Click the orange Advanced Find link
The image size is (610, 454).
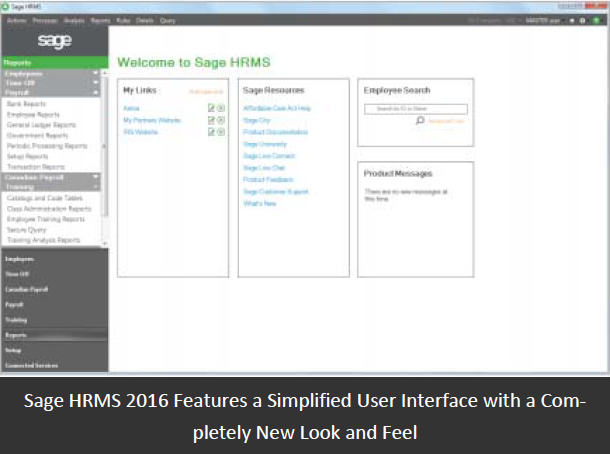click(446, 121)
